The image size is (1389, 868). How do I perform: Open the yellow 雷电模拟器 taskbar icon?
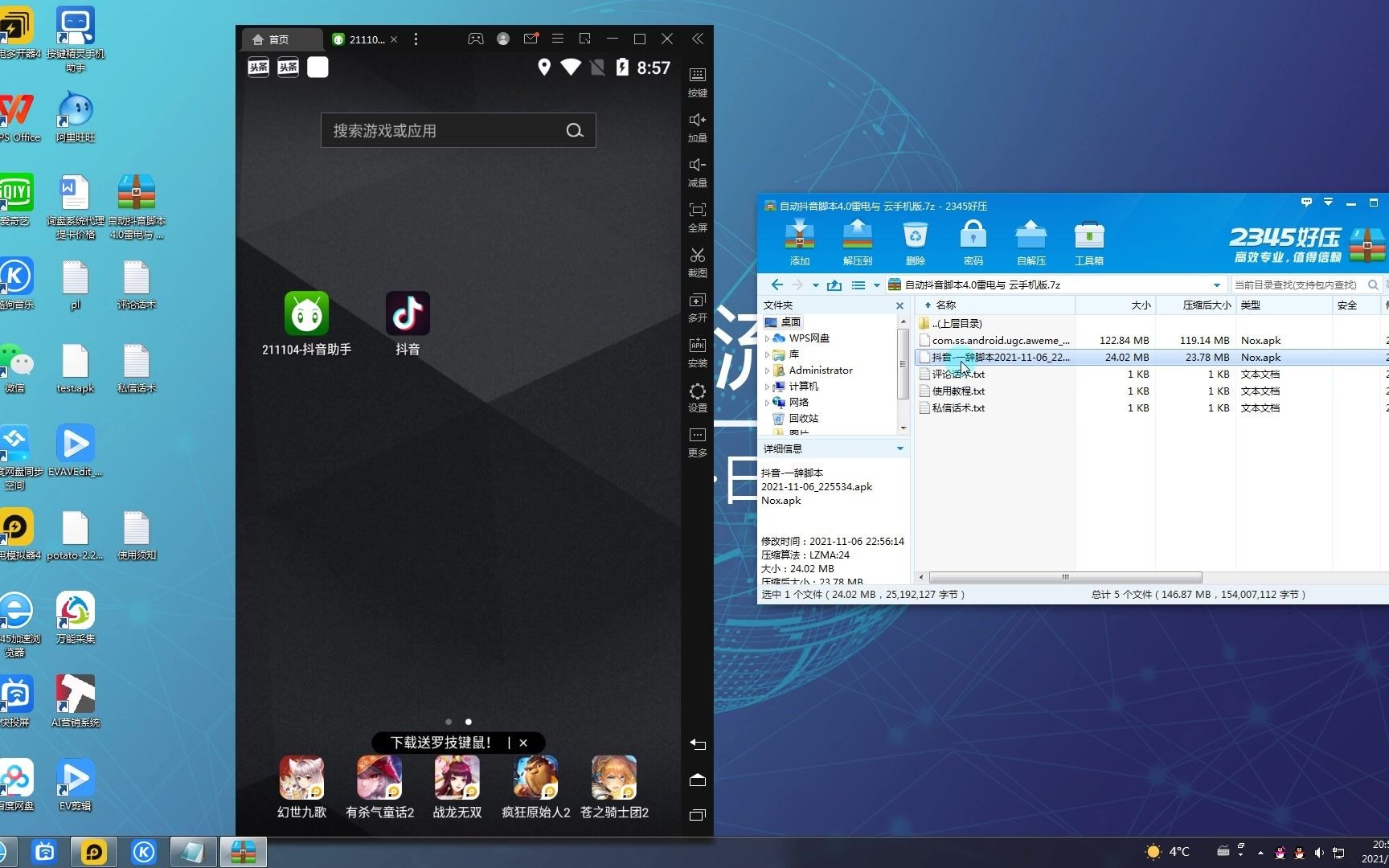point(94,852)
